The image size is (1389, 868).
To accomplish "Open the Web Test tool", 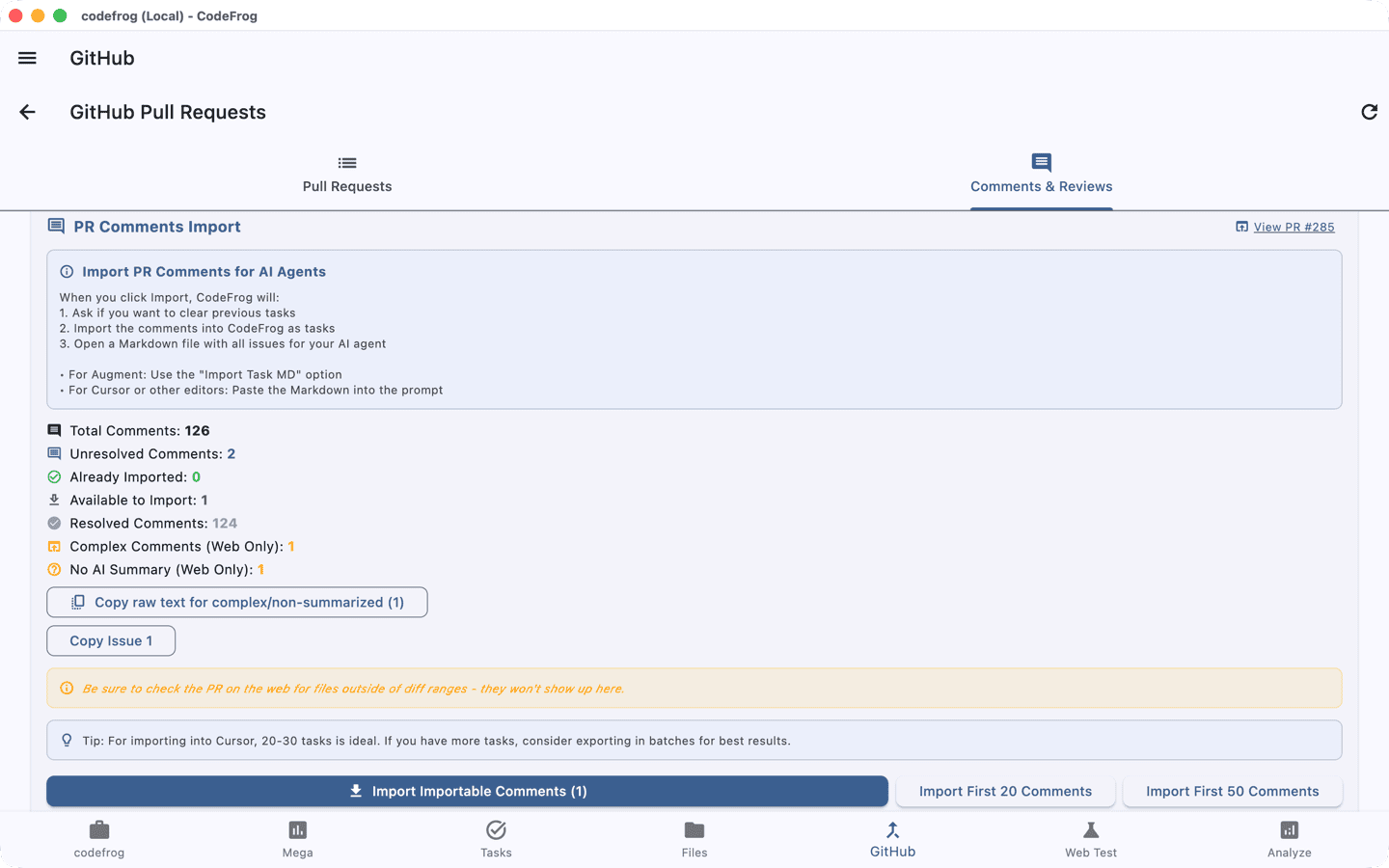I will coord(1090,837).
